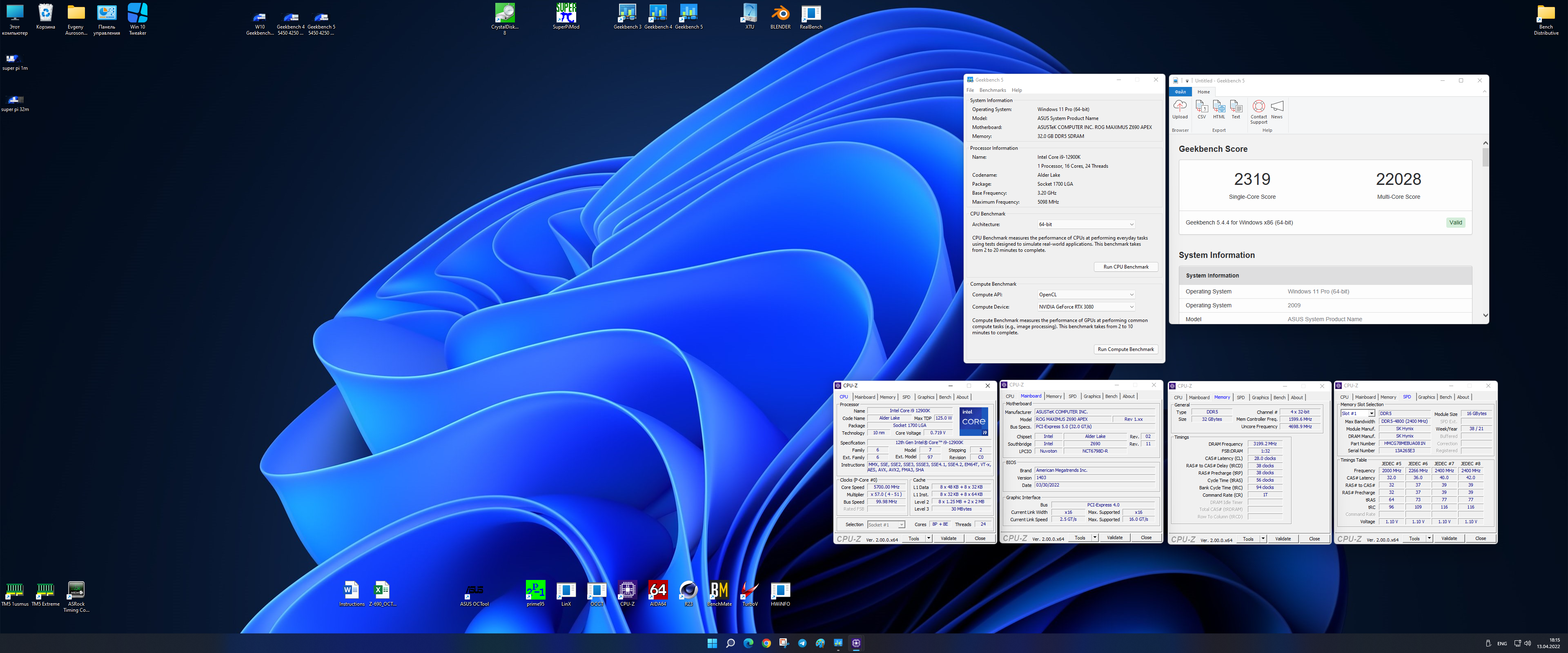Switch to Memory tab in CPU-Z SPD window

point(1388,398)
